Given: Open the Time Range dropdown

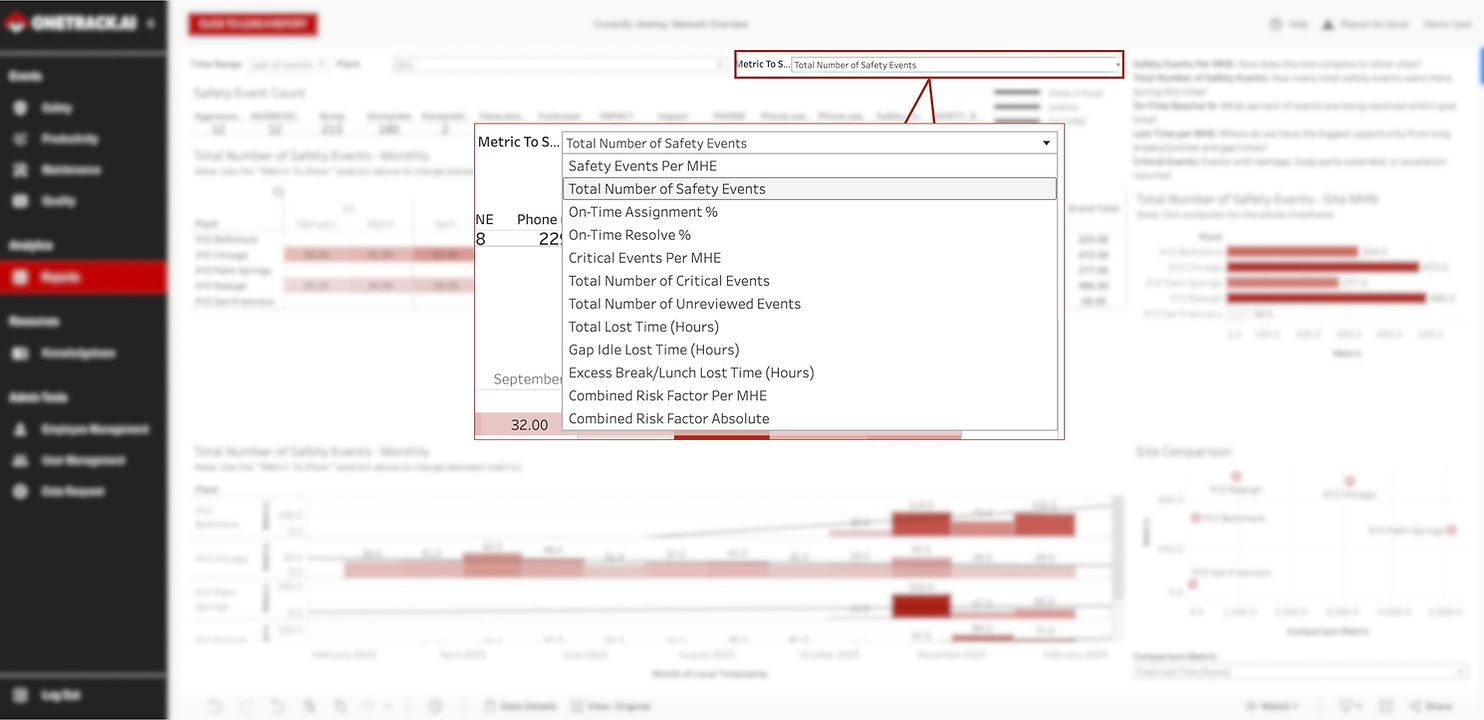Looking at the screenshot, I should (287, 64).
